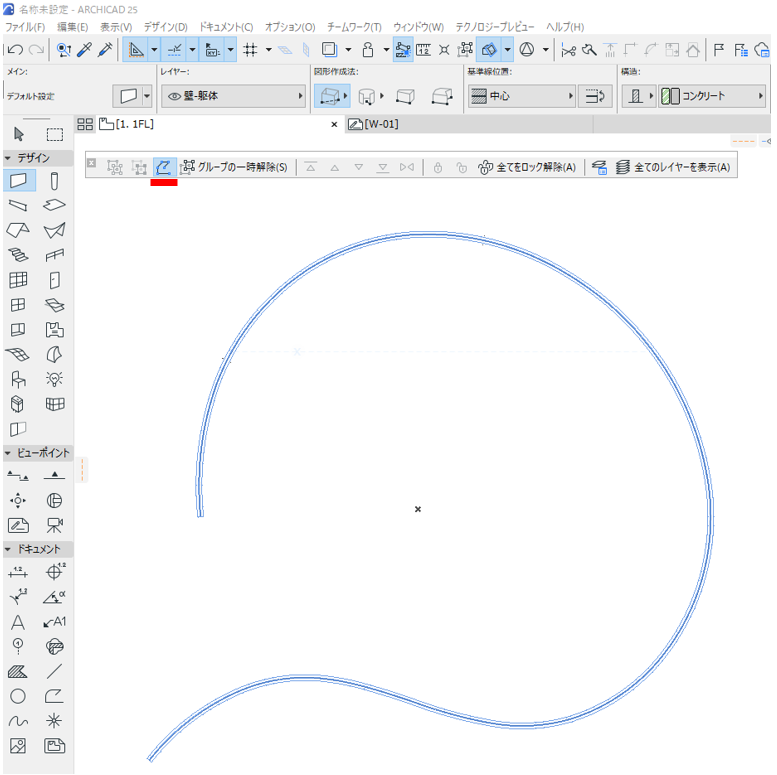Open the grid snap options arrow
This screenshot has width=777, height=775.
(x=269, y=50)
